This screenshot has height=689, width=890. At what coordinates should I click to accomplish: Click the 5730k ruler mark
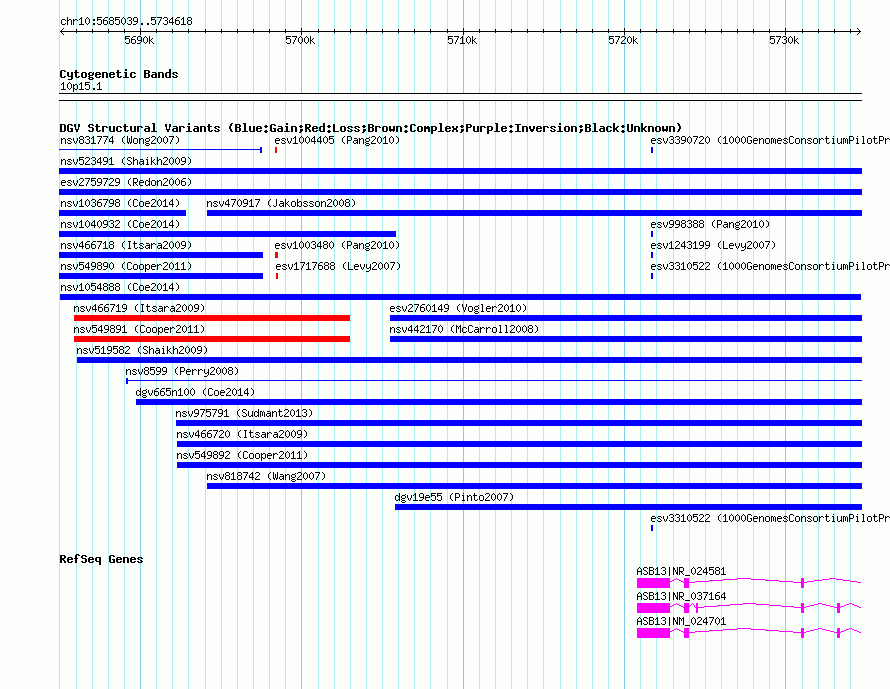[x=784, y=40]
